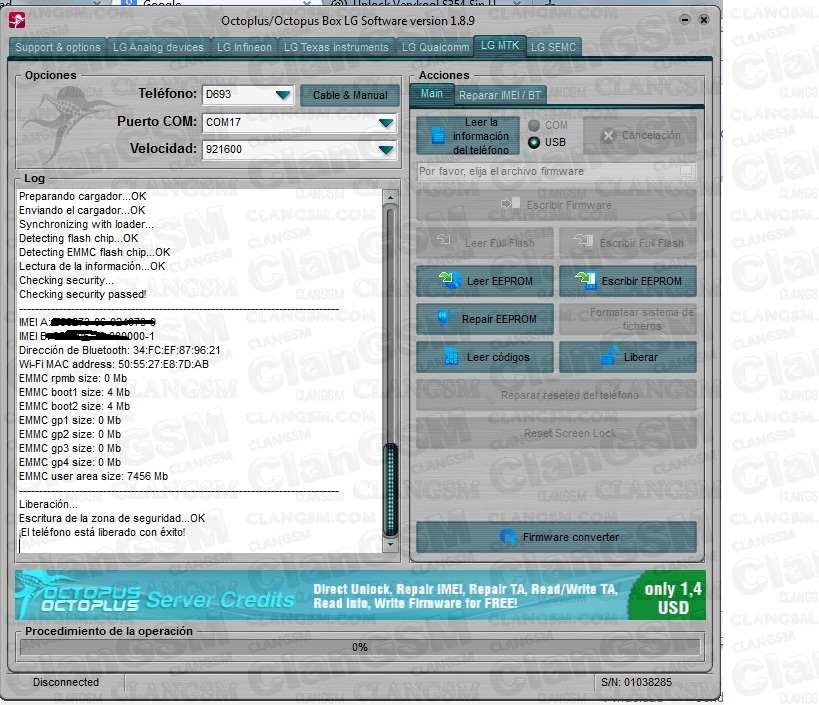Click the Firmware converter button
Viewport: 819px width, 705px height.
[x=556, y=537]
